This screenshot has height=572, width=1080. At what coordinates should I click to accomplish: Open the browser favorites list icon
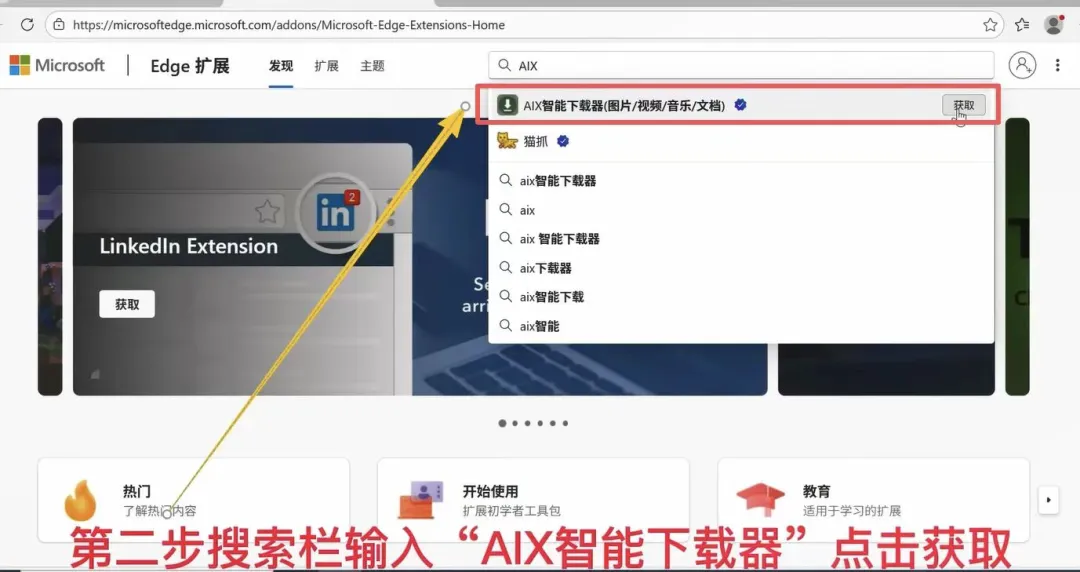tap(1022, 25)
